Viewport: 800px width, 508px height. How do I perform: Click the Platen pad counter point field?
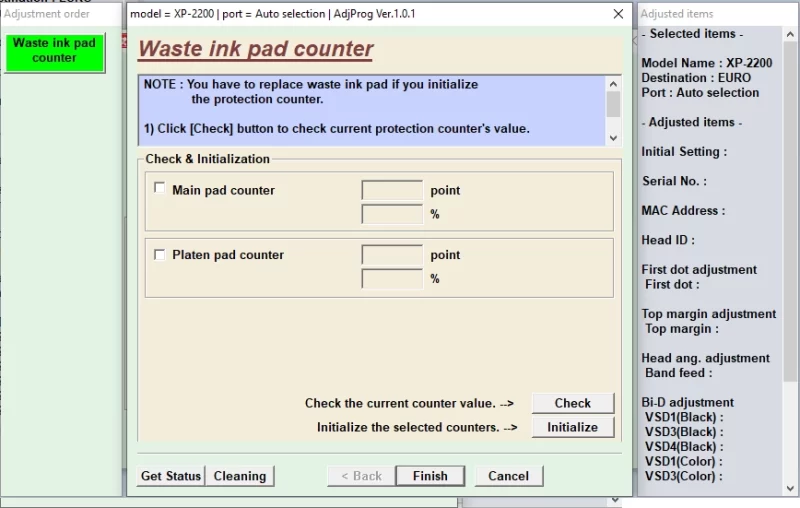[392, 255]
